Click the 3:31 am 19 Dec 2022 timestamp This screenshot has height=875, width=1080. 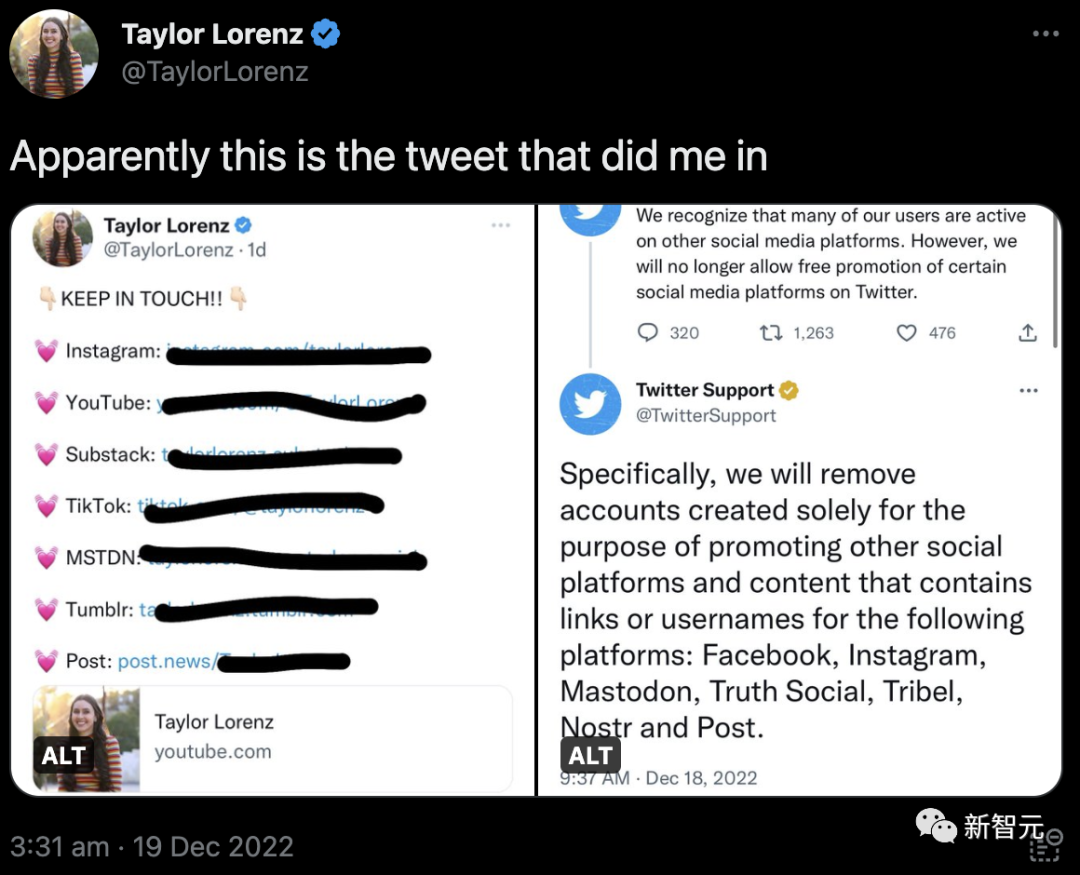152,847
